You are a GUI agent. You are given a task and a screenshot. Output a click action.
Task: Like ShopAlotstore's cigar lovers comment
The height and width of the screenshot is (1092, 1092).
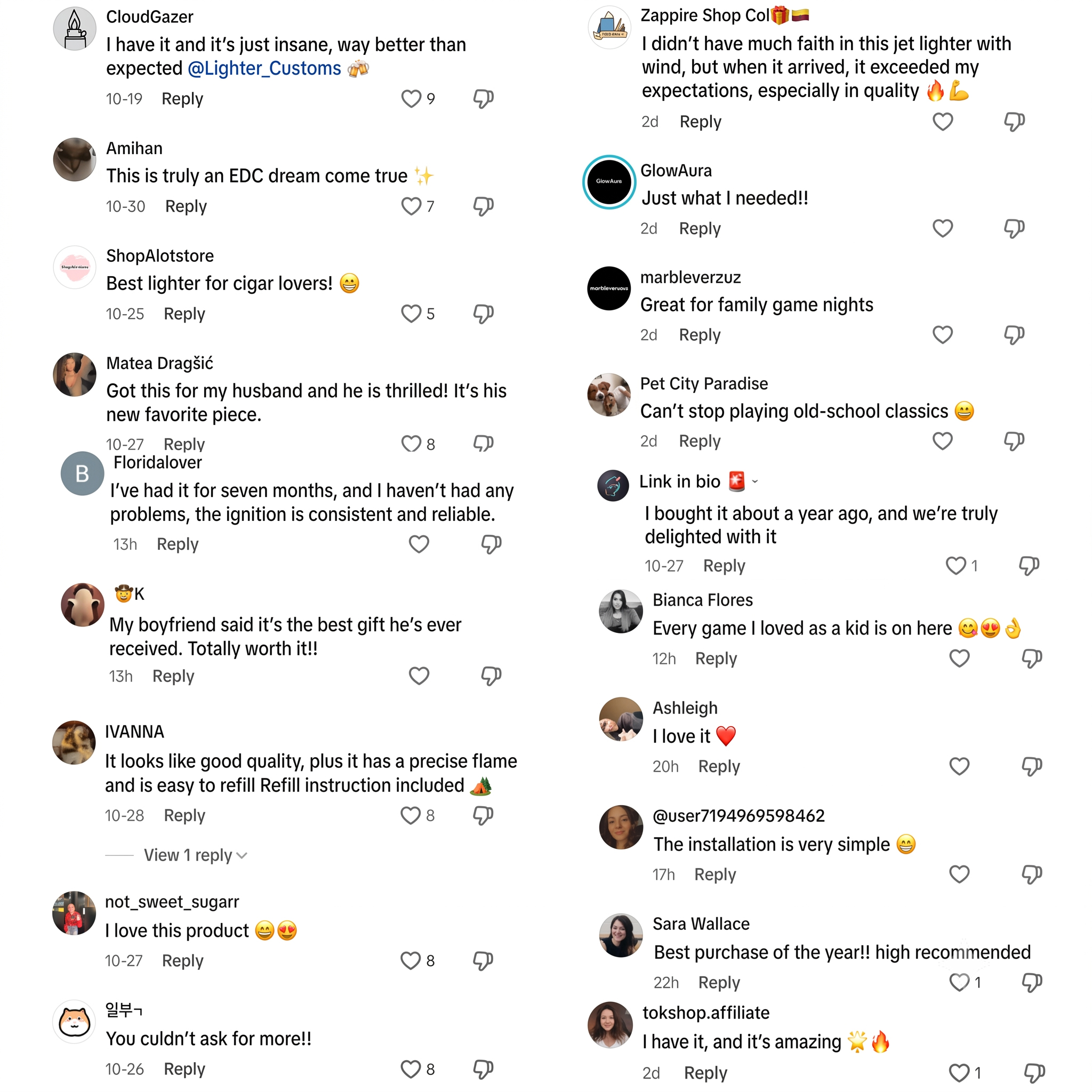click(x=411, y=314)
